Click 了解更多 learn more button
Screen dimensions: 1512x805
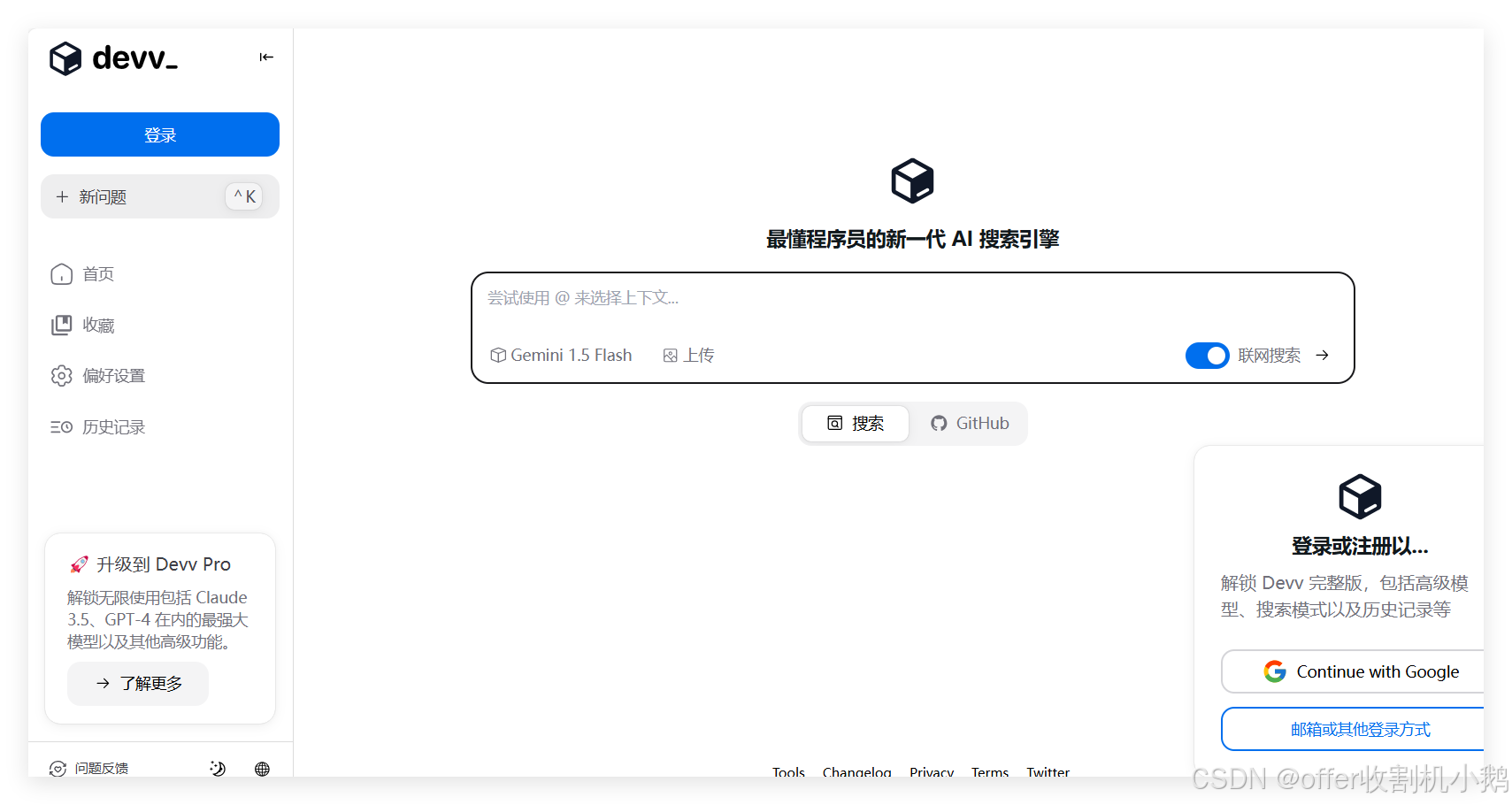(138, 684)
